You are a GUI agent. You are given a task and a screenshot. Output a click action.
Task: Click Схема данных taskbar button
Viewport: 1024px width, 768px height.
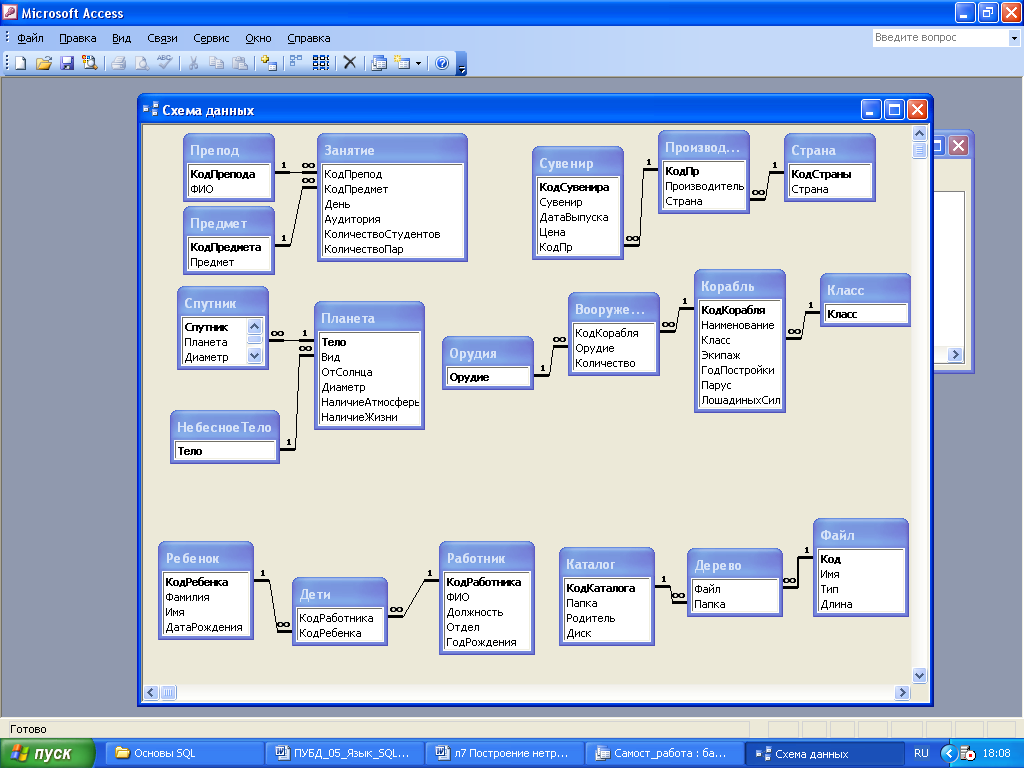(824, 753)
